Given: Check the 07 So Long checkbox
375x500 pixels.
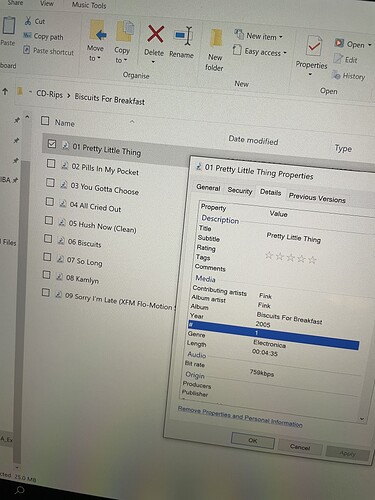Looking at the screenshot, I should 47,257.
